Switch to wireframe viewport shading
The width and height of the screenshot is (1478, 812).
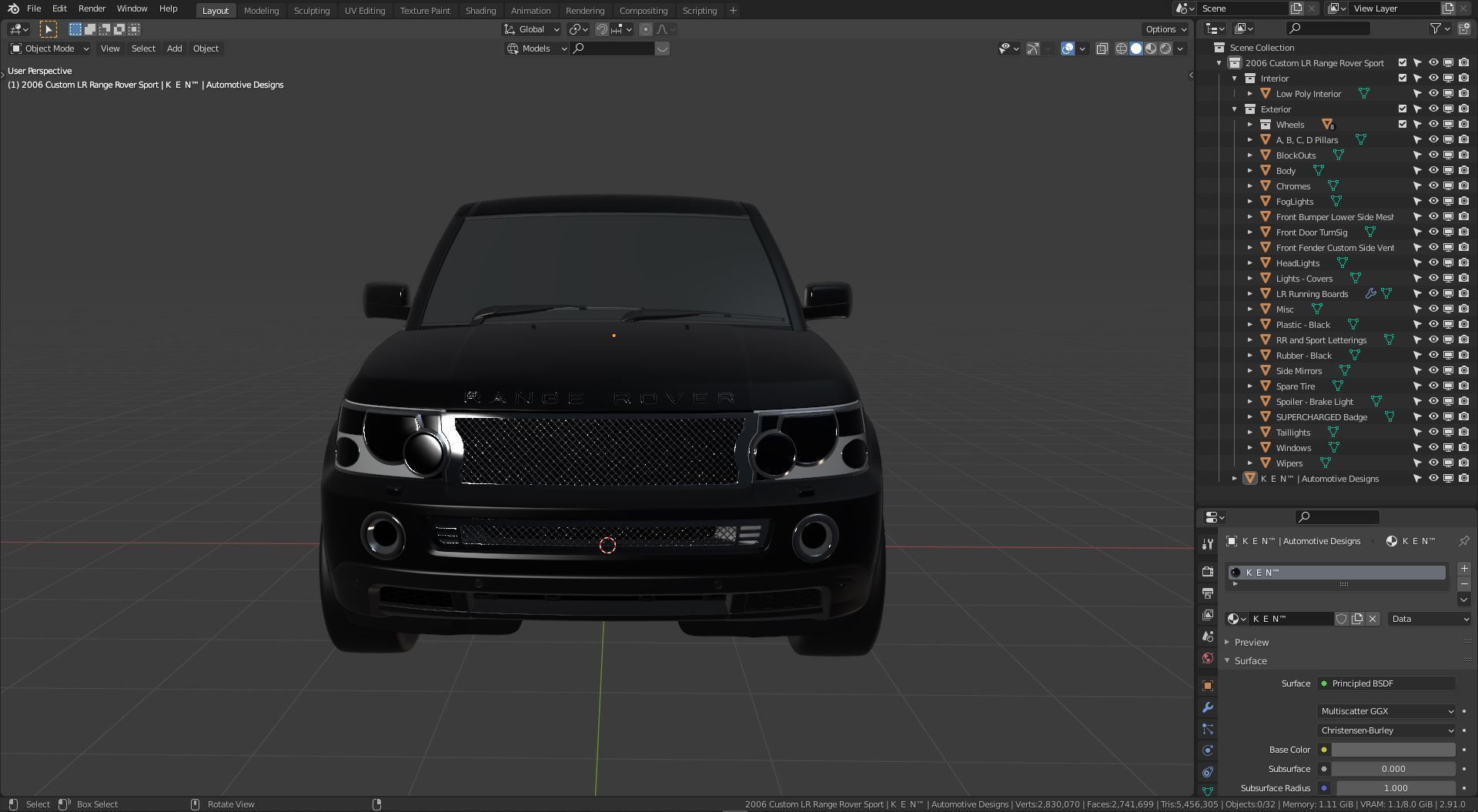coord(1122,48)
